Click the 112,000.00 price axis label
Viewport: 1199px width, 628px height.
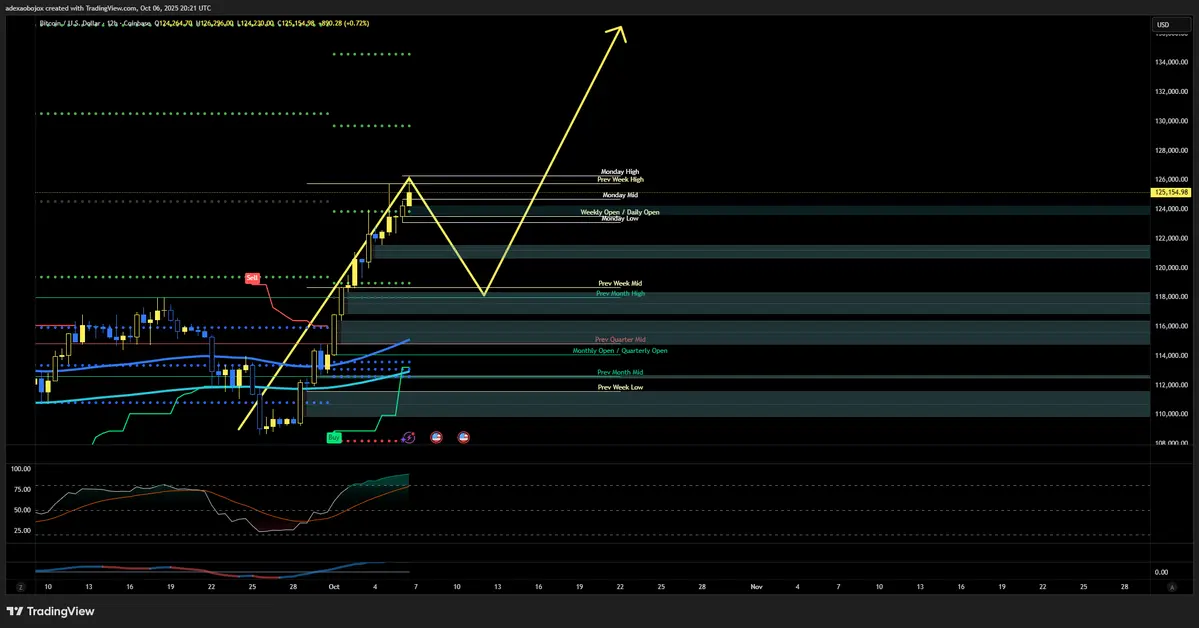(1171, 385)
